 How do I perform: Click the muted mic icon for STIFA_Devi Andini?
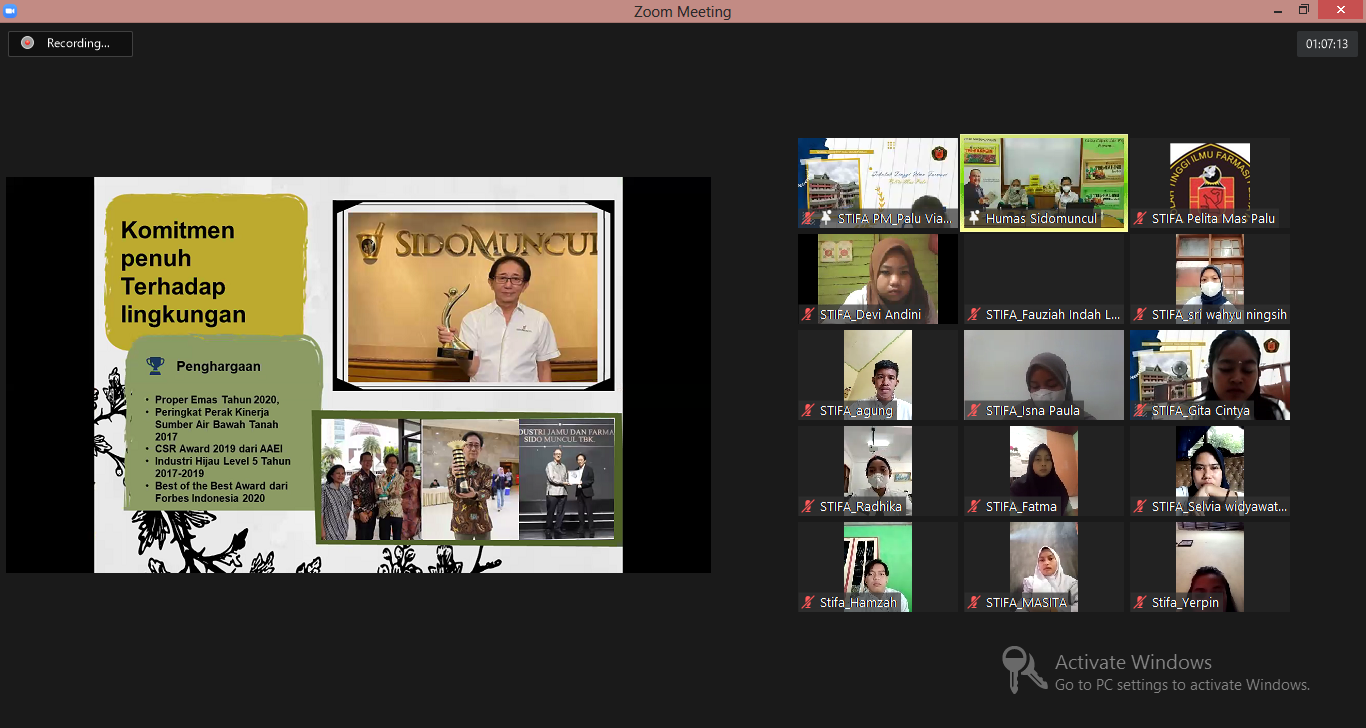click(x=808, y=314)
